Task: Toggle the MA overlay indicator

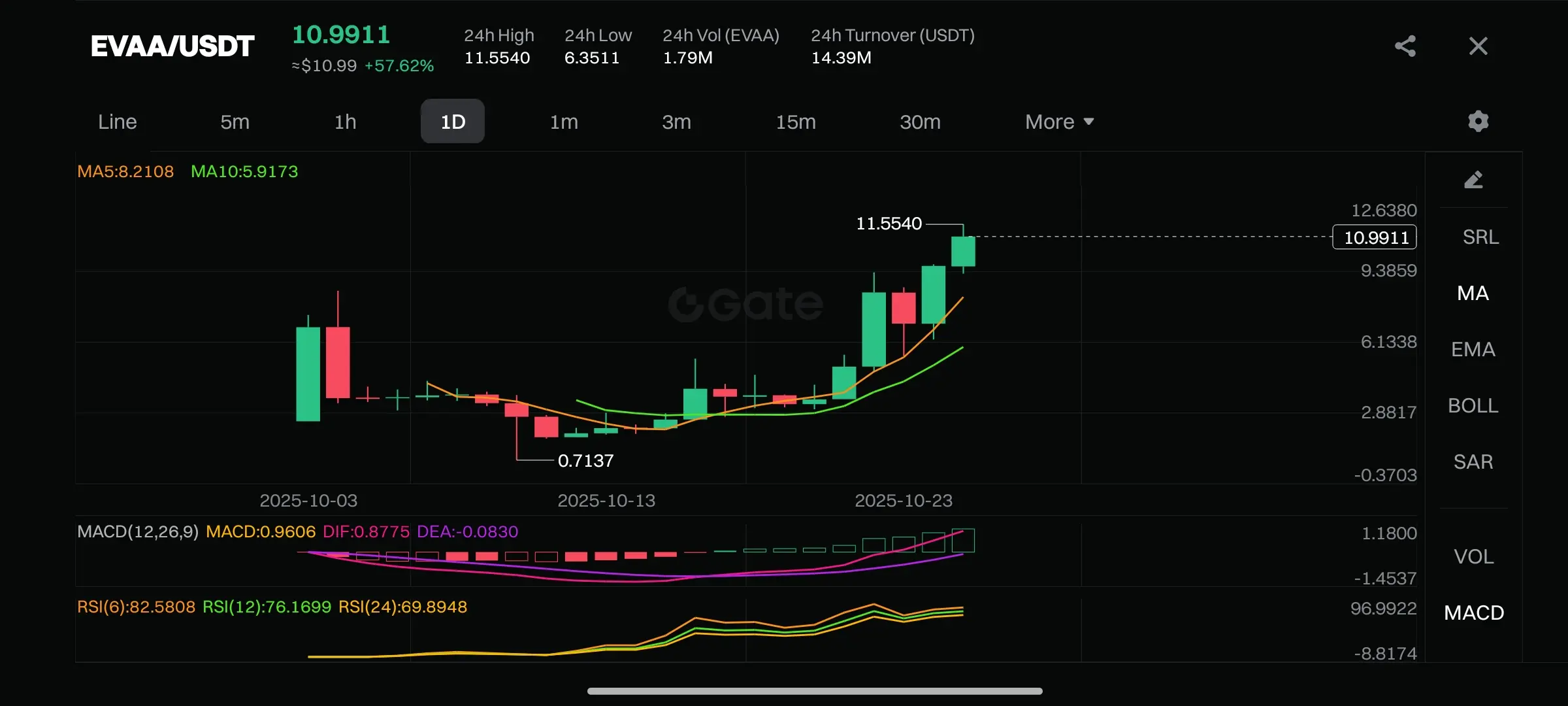Action: [x=1473, y=293]
